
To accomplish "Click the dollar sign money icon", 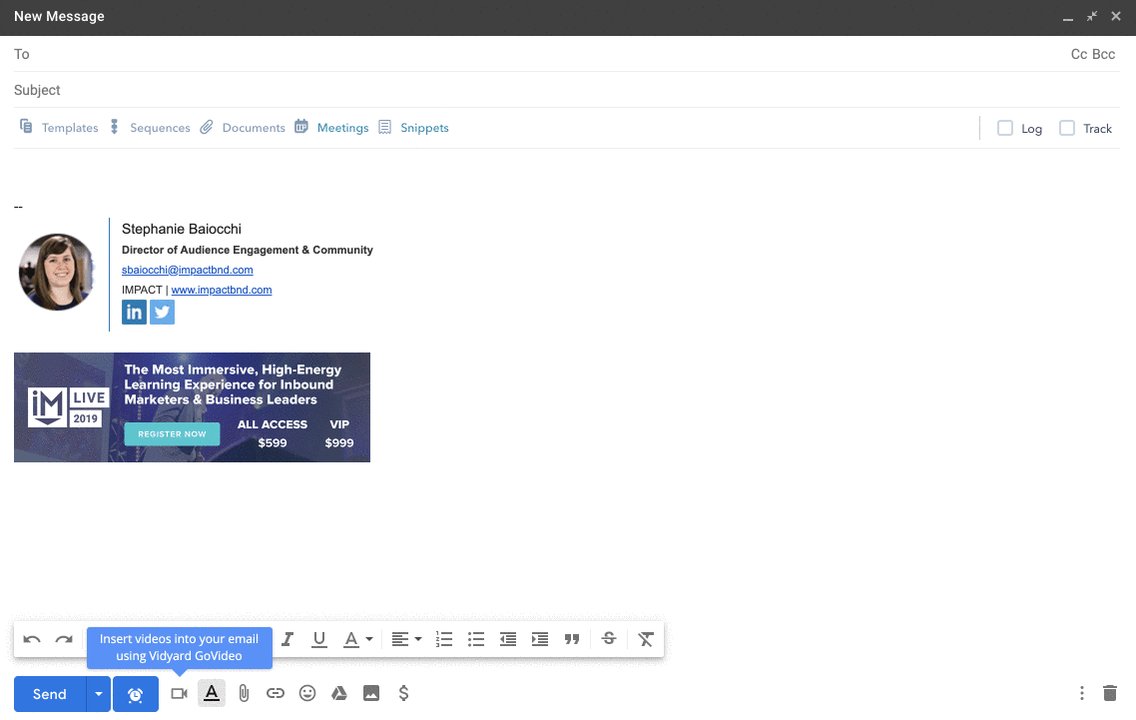I will 404,694.
